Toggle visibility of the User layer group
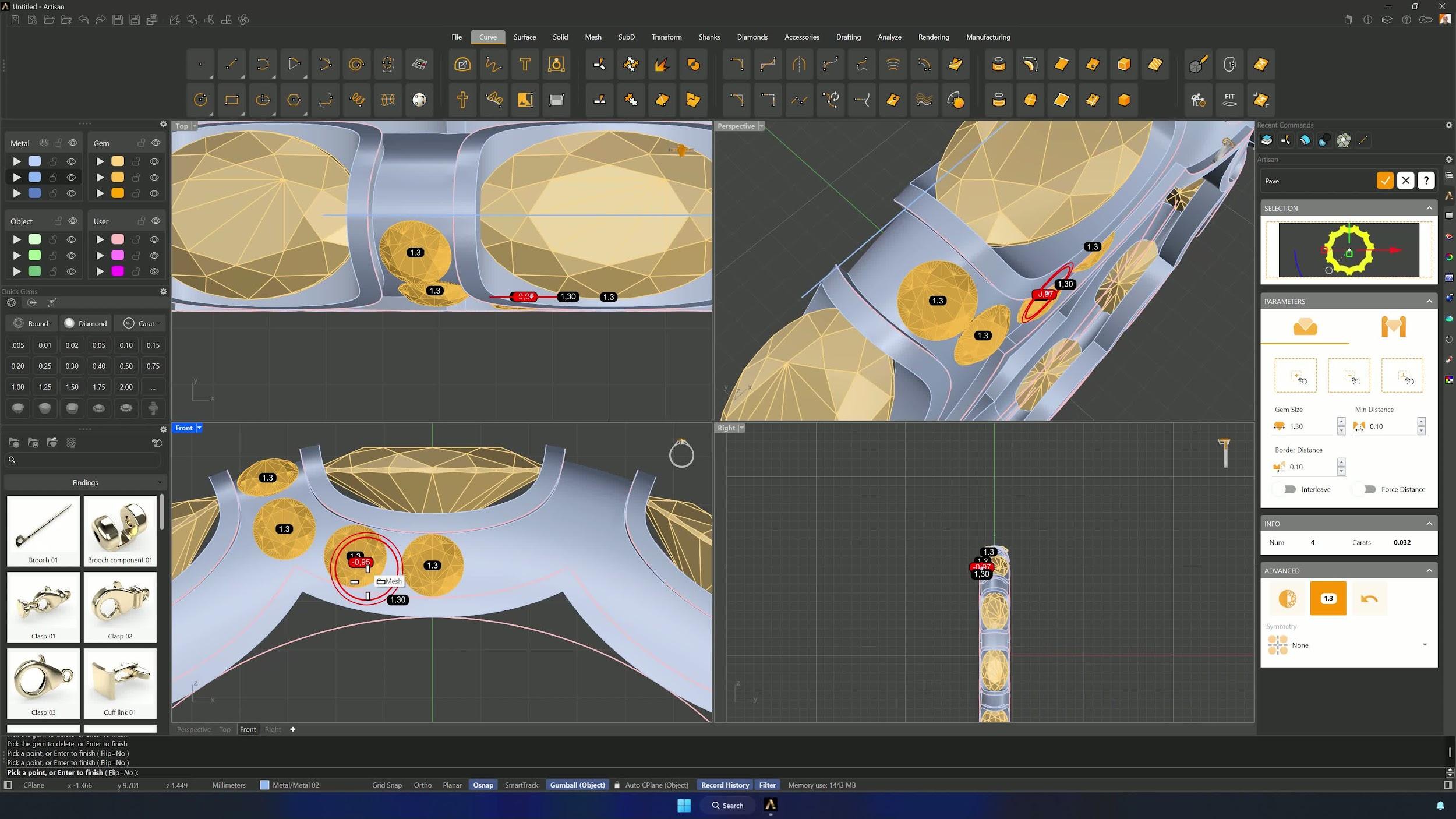Screen dimensions: 1456x819 156,221
